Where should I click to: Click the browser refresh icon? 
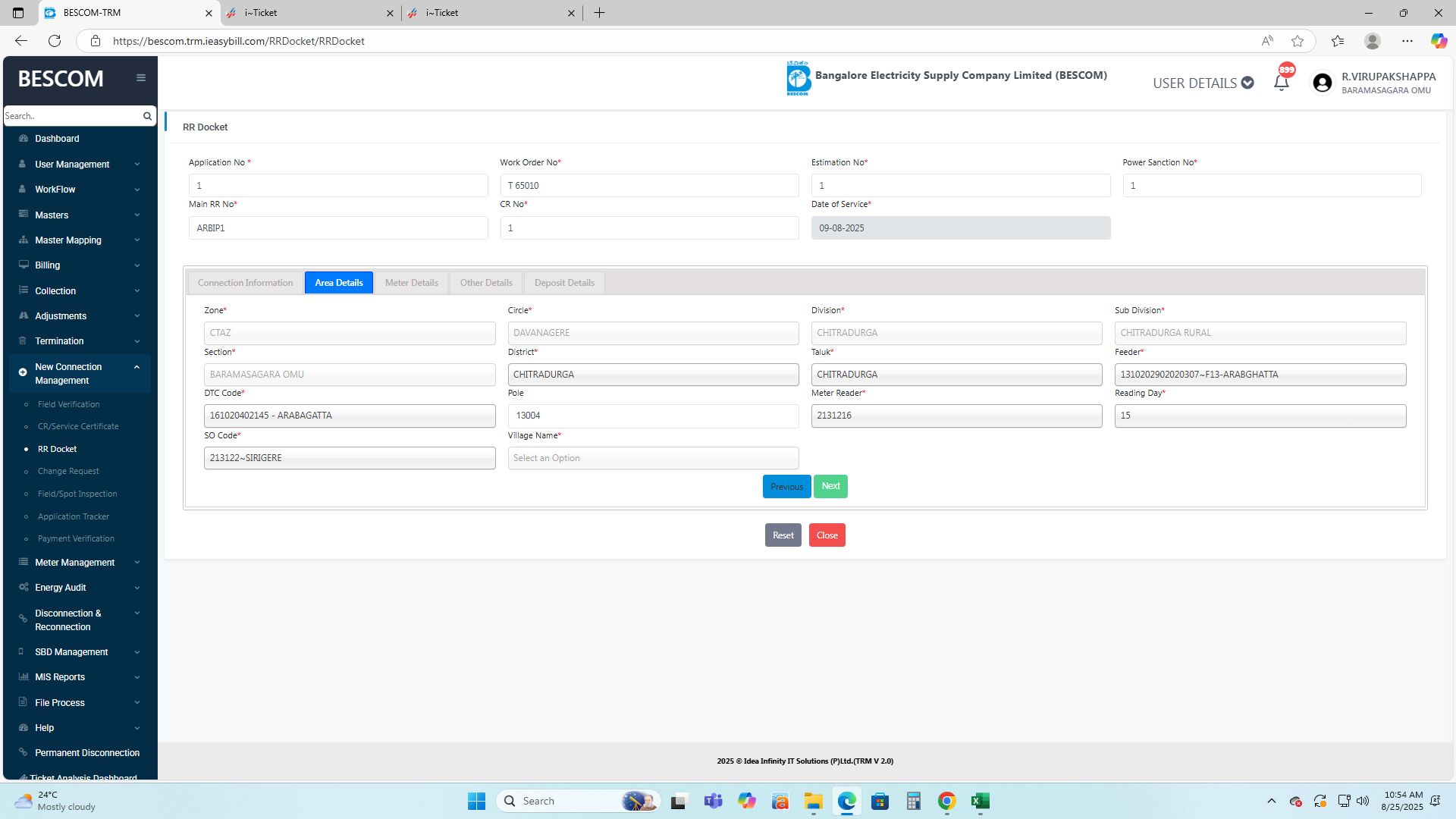tap(55, 41)
